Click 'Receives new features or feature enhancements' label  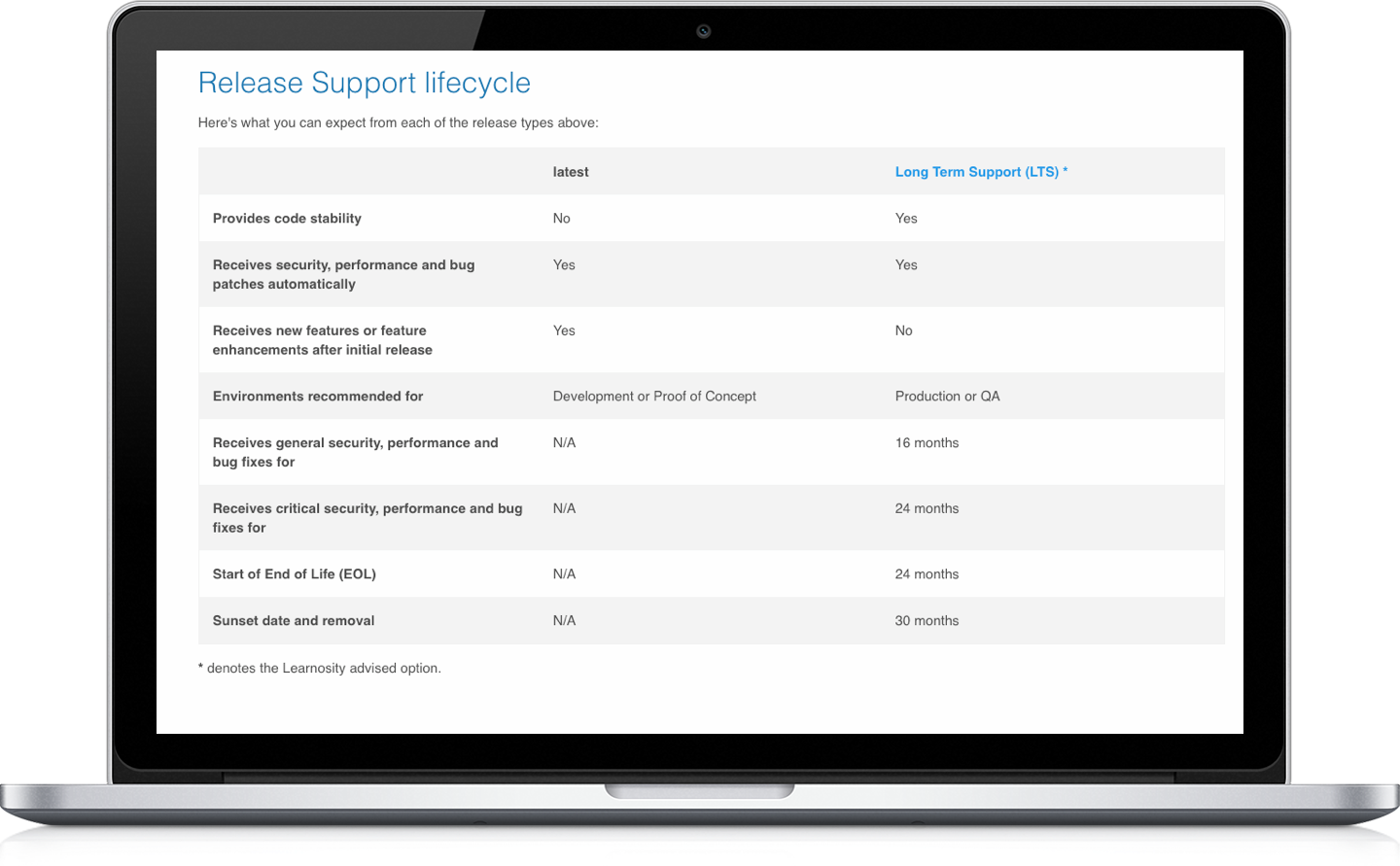point(322,340)
